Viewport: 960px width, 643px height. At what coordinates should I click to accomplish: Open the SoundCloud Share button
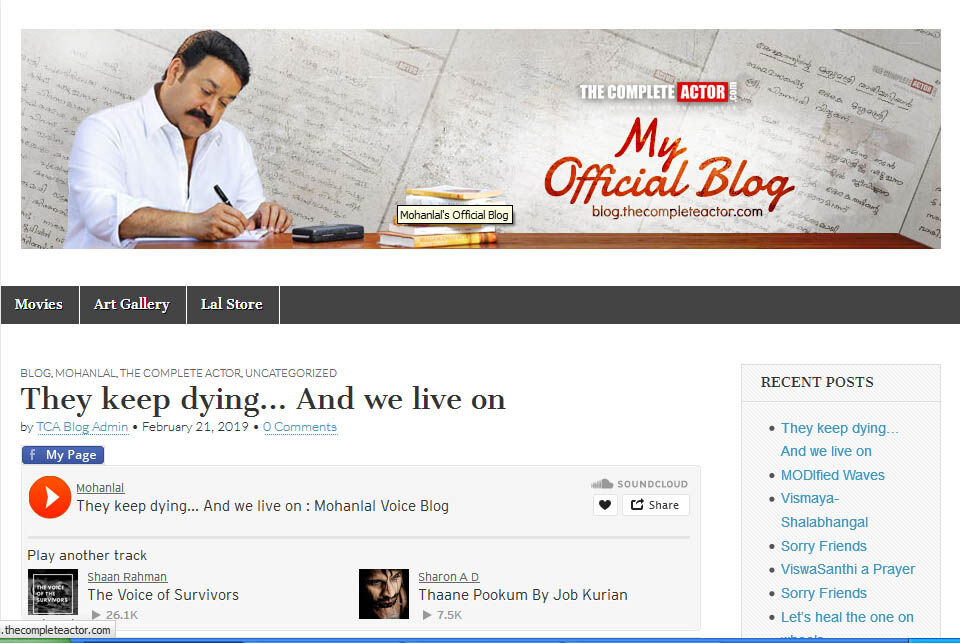coord(655,505)
